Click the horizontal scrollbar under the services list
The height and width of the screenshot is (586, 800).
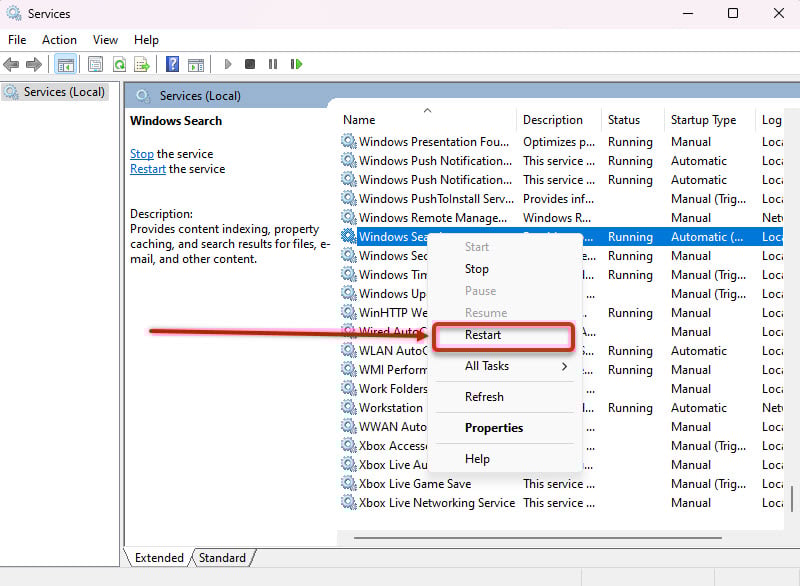[x=538, y=538]
